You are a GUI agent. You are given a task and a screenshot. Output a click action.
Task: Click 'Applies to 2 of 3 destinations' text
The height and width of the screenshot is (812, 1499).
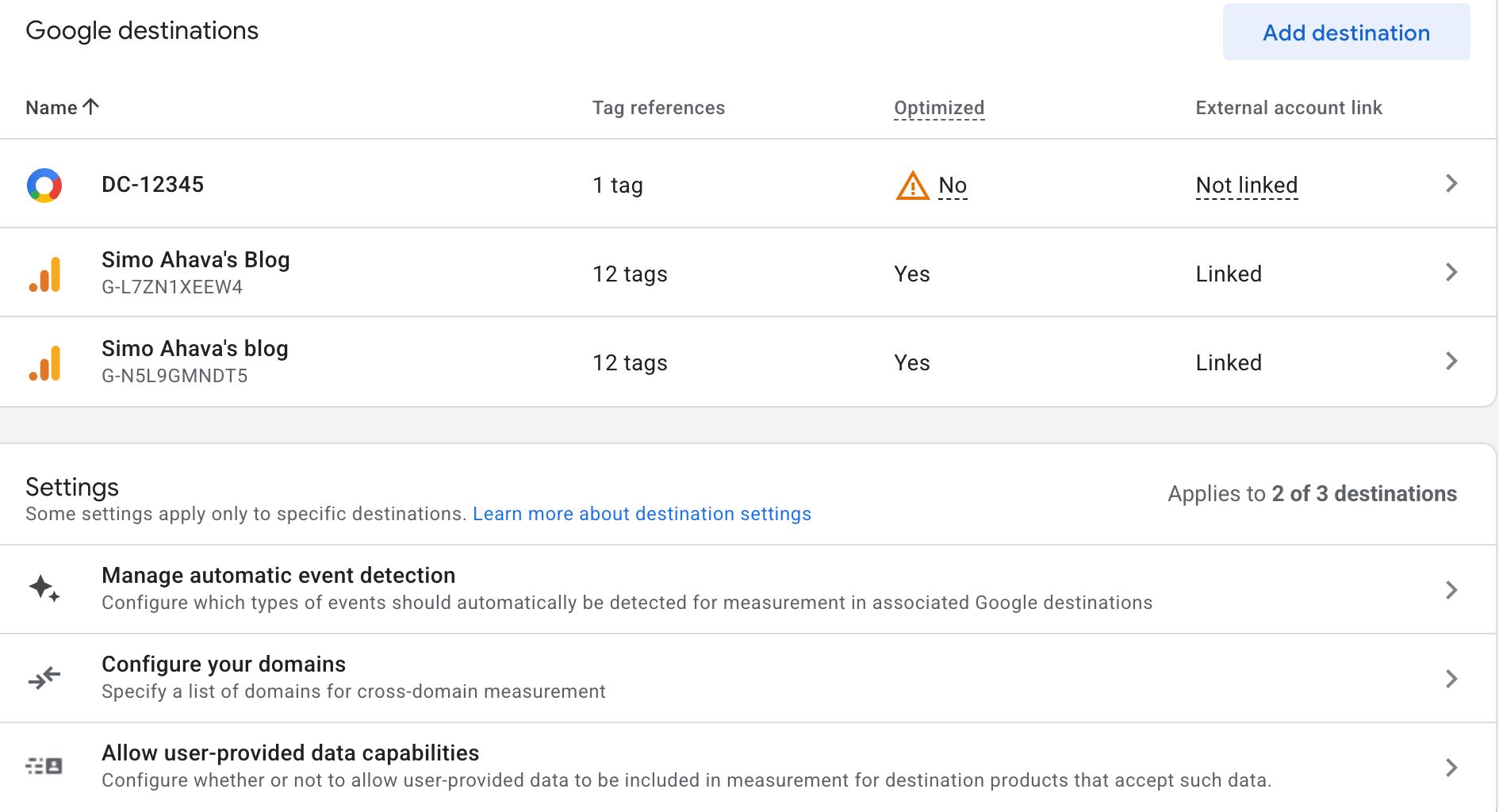pyautogui.click(x=1312, y=494)
